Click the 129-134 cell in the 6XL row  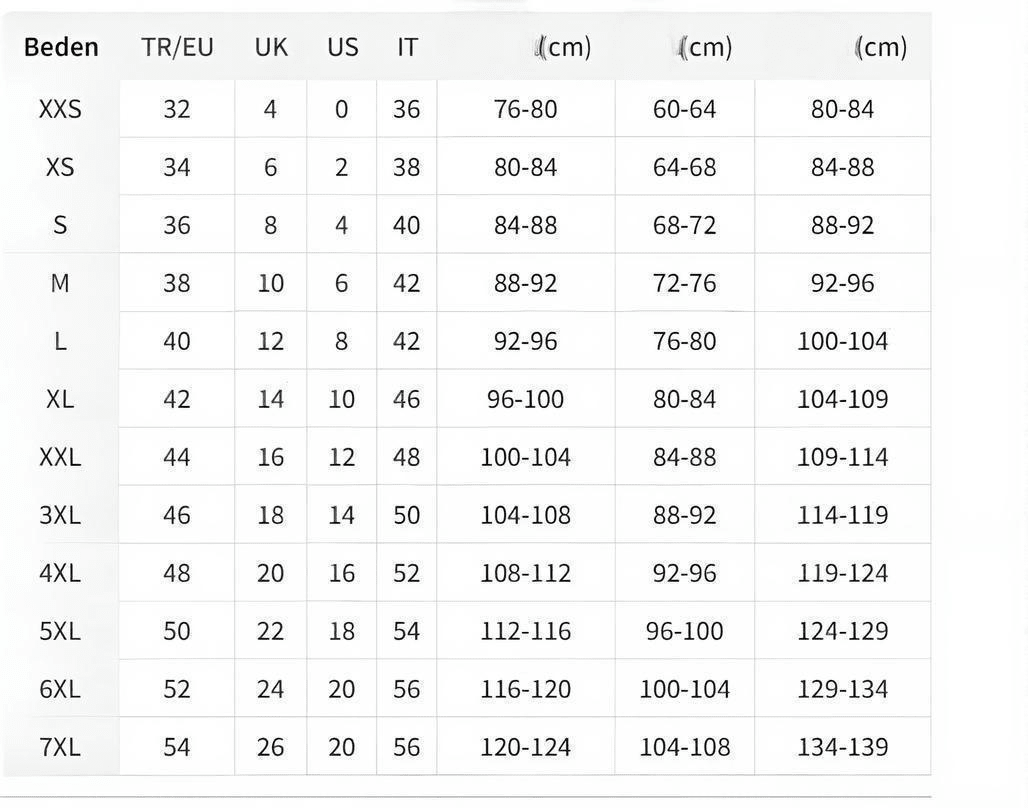click(x=842, y=689)
